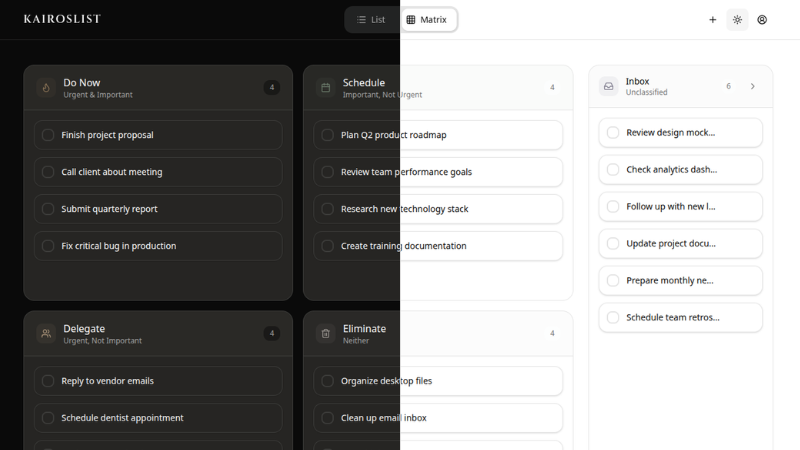The image size is (800, 450).
Task: Select the Matrix view tab
Action: pyautogui.click(x=427, y=20)
